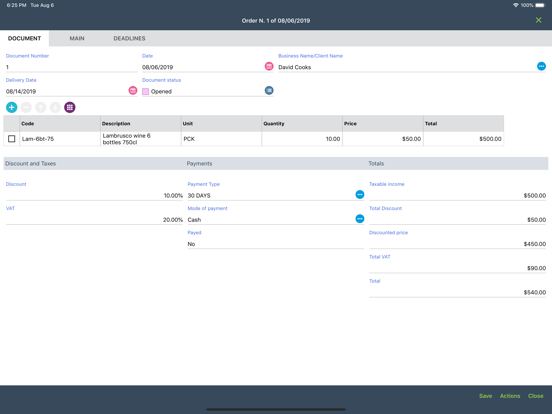Click the Taxable income value $500.00

534,195
